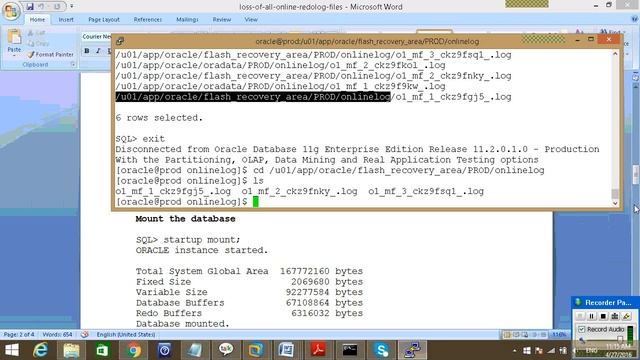Switch to Print Layout view

tap(507, 335)
